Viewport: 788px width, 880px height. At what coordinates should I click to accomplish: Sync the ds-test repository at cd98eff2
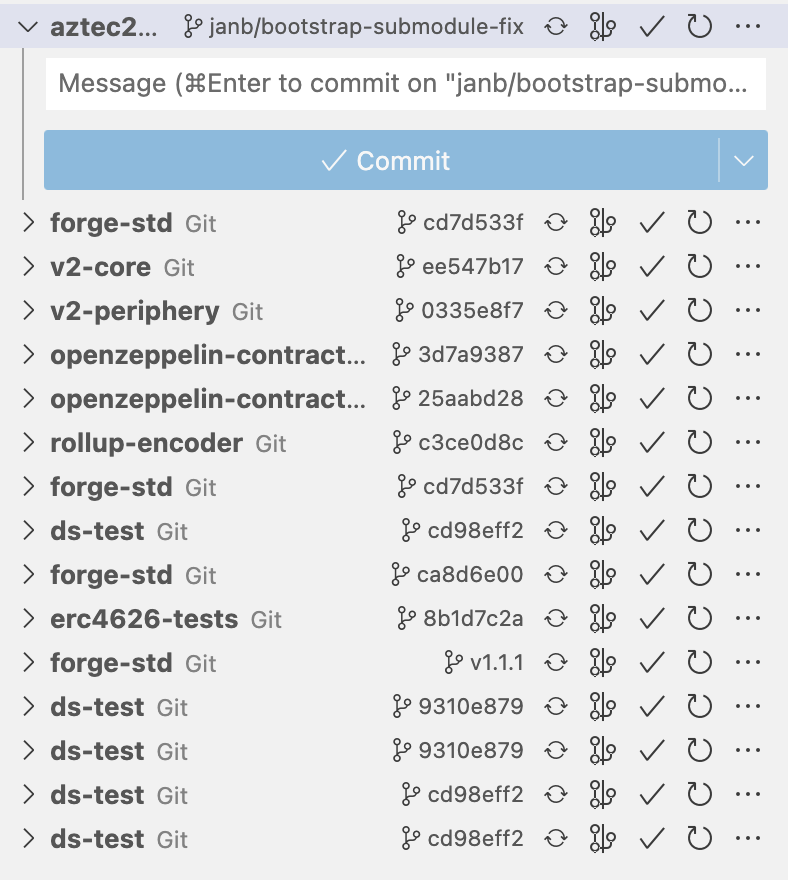[x=556, y=530]
